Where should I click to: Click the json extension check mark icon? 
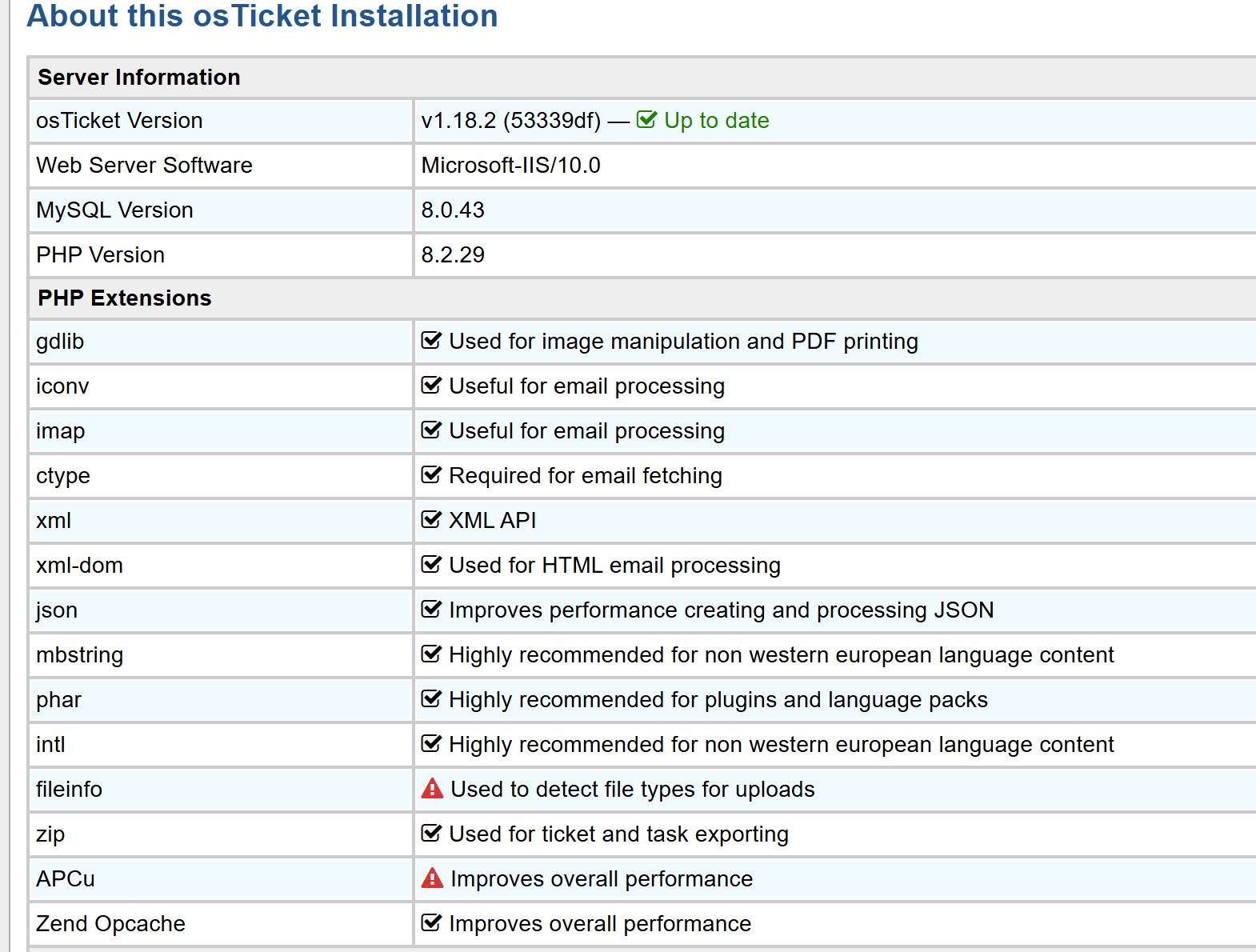pyautogui.click(x=431, y=610)
